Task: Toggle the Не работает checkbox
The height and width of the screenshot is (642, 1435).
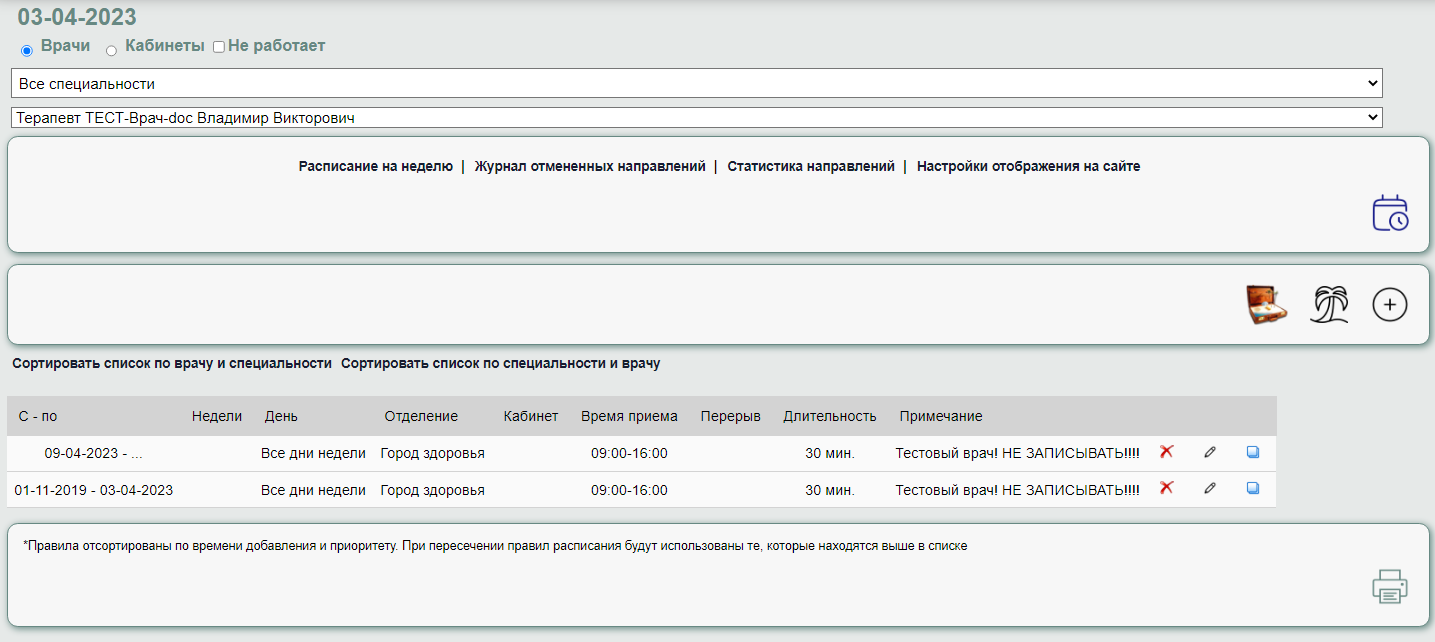Action: [x=218, y=47]
